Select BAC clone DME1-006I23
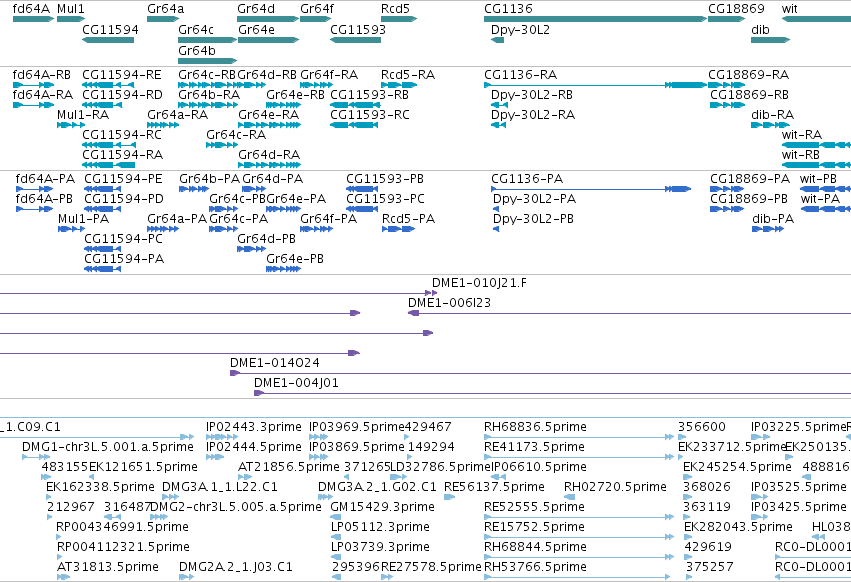The image size is (851, 582). pos(449,303)
